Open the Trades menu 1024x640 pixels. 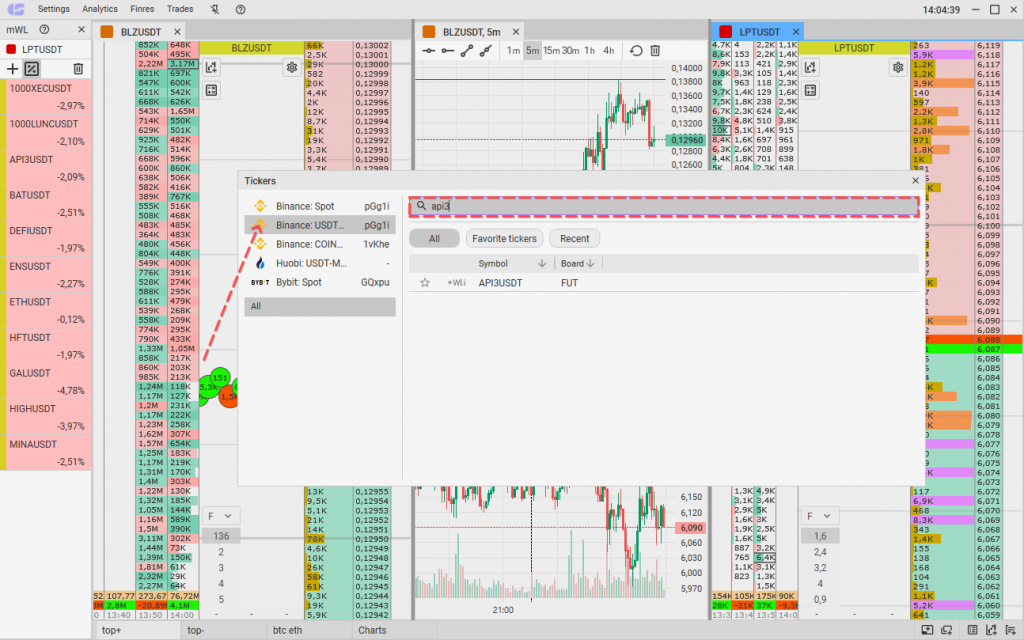coord(180,9)
